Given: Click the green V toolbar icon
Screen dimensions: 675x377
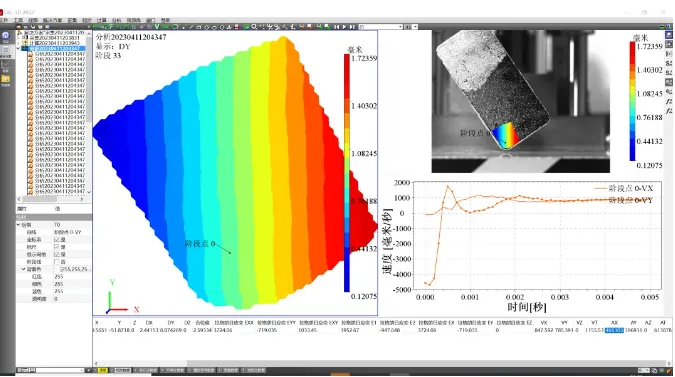Looking at the screenshot, I should click(x=157, y=27).
